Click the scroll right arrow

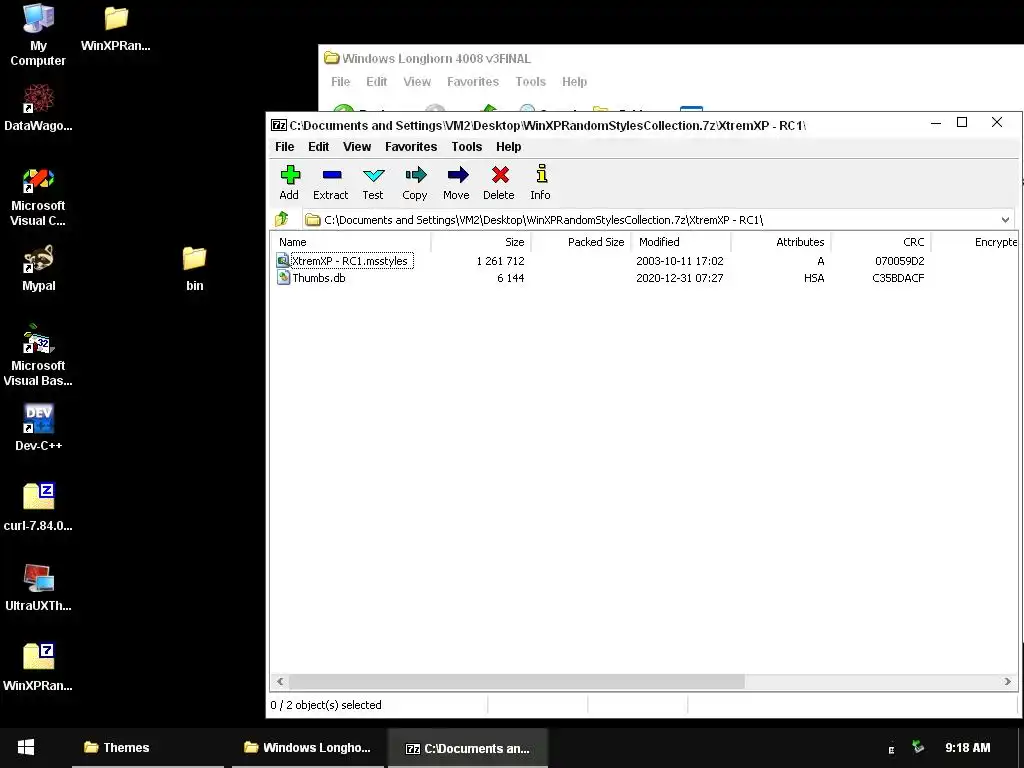[x=1007, y=682]
